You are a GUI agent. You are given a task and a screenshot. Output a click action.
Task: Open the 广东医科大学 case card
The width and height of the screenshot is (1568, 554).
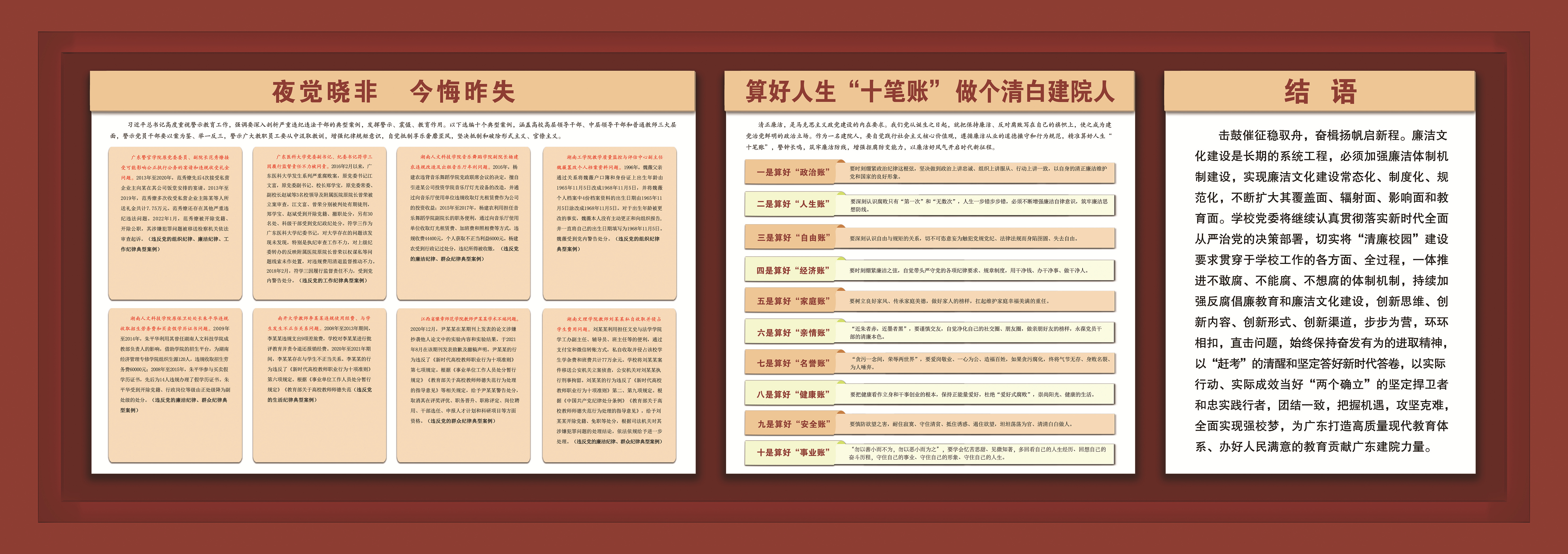pyautogui.click(x=320, y=223)
